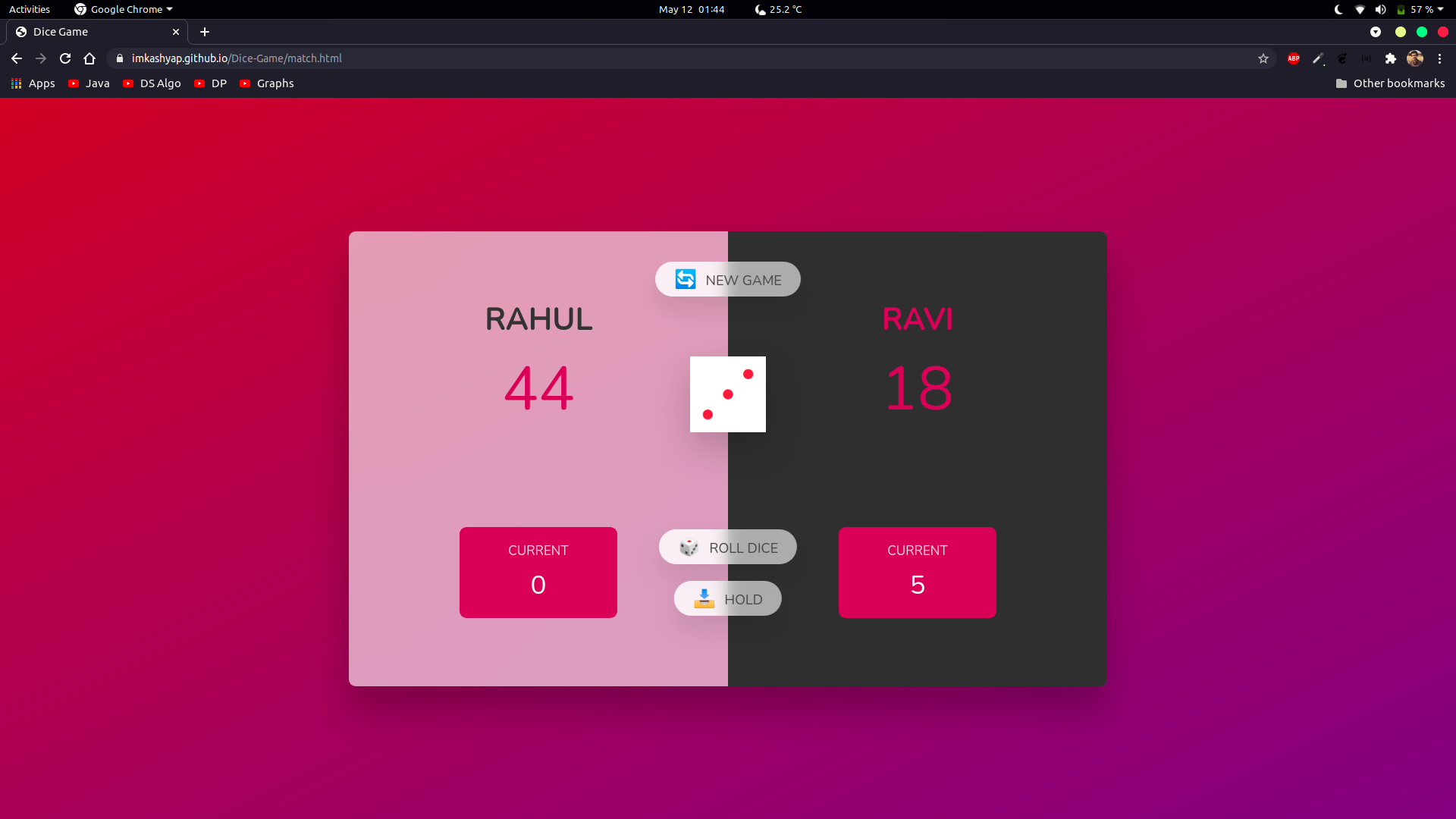The width and height of the screenshot is (1456, 819).
Task: Click the dice emoji on Roll Dice
Action: click(x=689, y=548)
